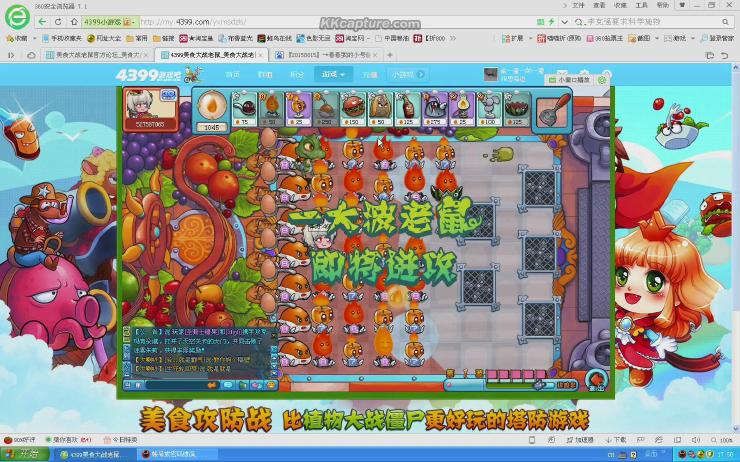This screenshot has height=462, width=740.
Task: Choose the oil lamp card costing 25
Action: (462, 109)
